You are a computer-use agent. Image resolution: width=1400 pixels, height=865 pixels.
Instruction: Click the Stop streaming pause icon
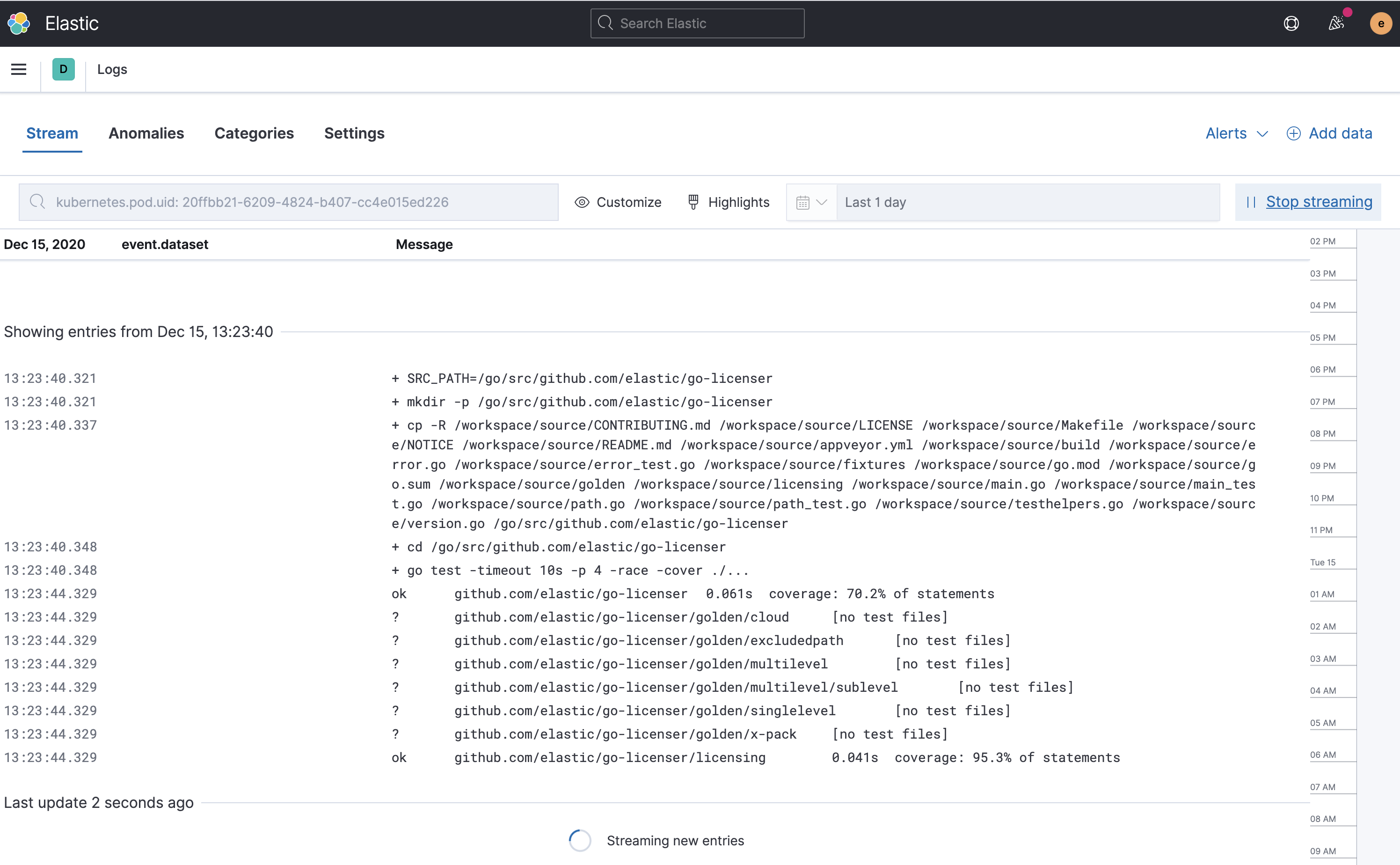coord(1253,202)
